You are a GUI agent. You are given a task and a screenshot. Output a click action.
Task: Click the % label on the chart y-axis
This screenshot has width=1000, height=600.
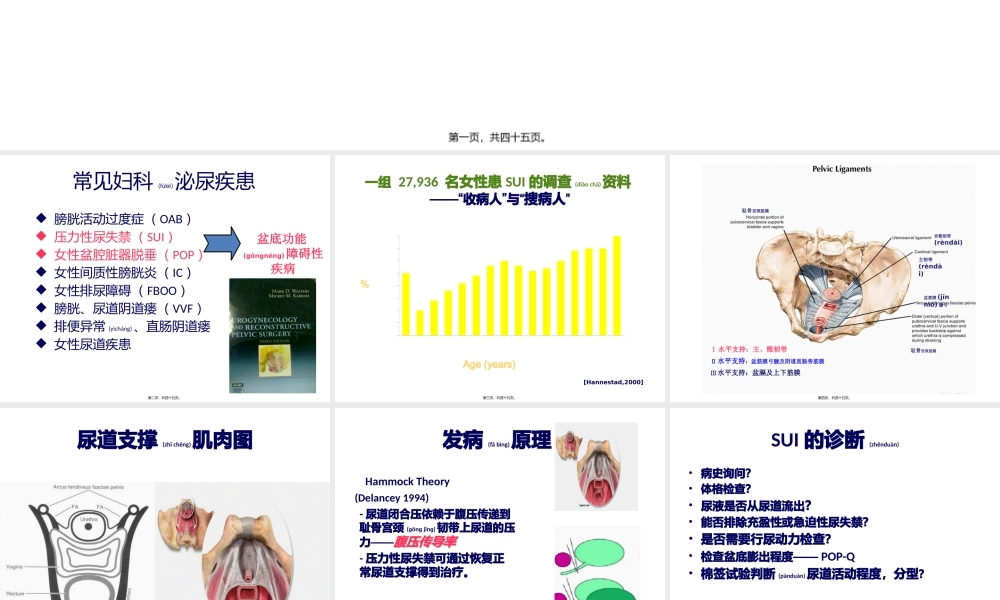pyautogui.click(x=365, y=283)
